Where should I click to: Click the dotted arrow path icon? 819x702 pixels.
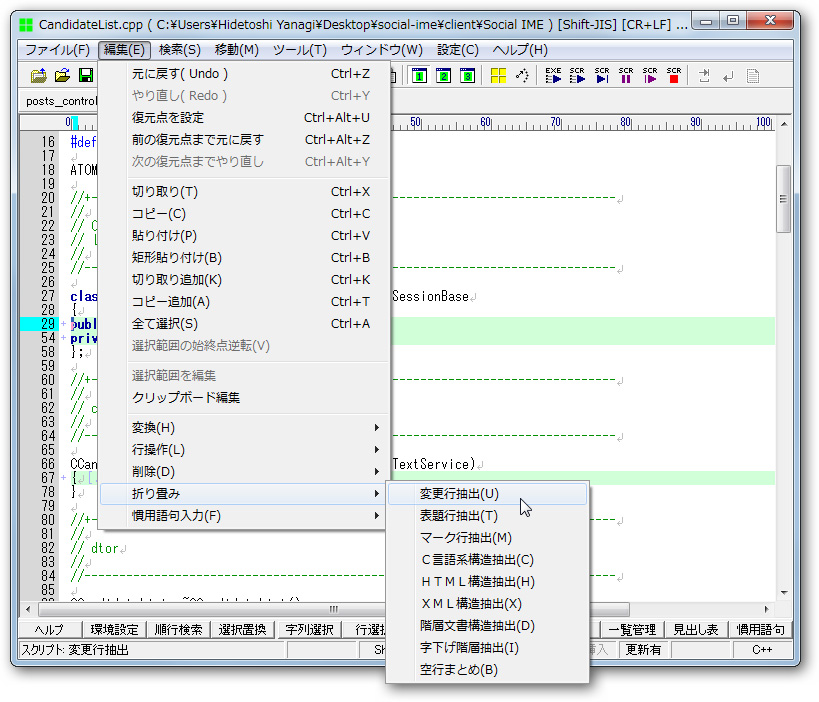[x=522, y=76]
